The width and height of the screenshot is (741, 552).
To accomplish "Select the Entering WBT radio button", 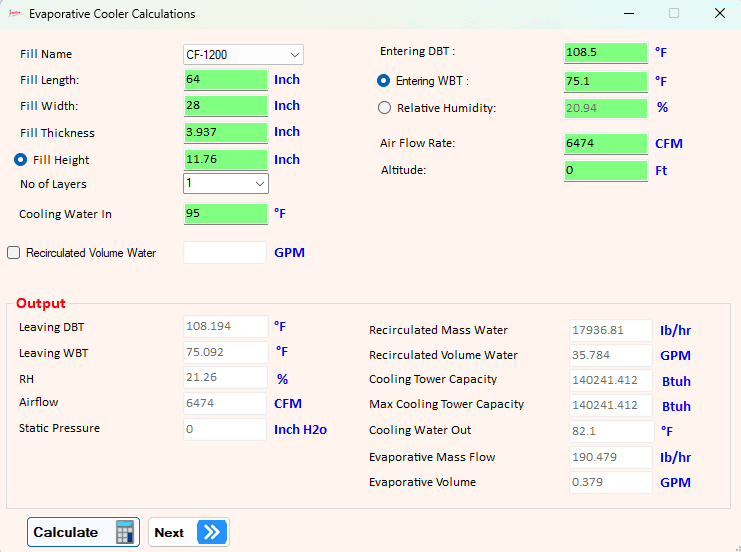I will 383,81.
